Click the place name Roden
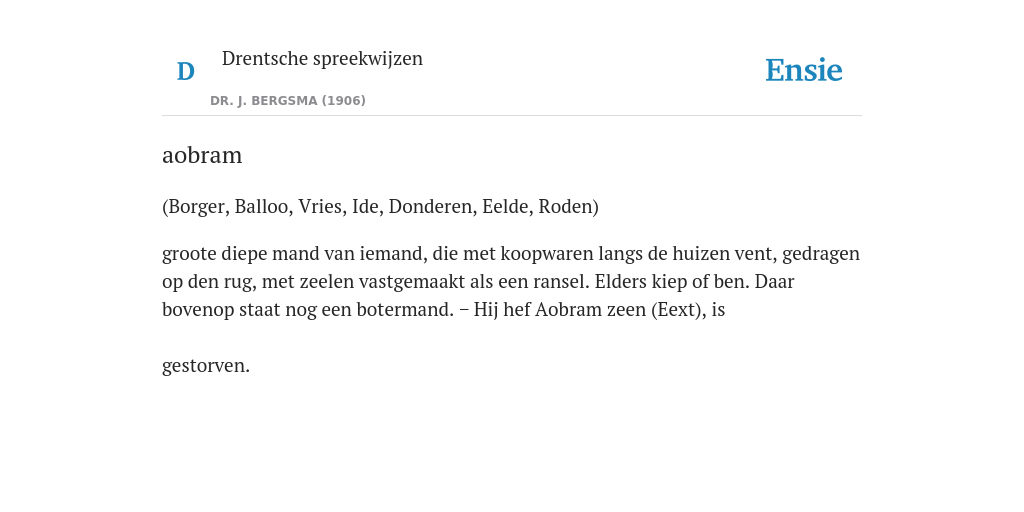1024x512 pixels. [565, 207]
